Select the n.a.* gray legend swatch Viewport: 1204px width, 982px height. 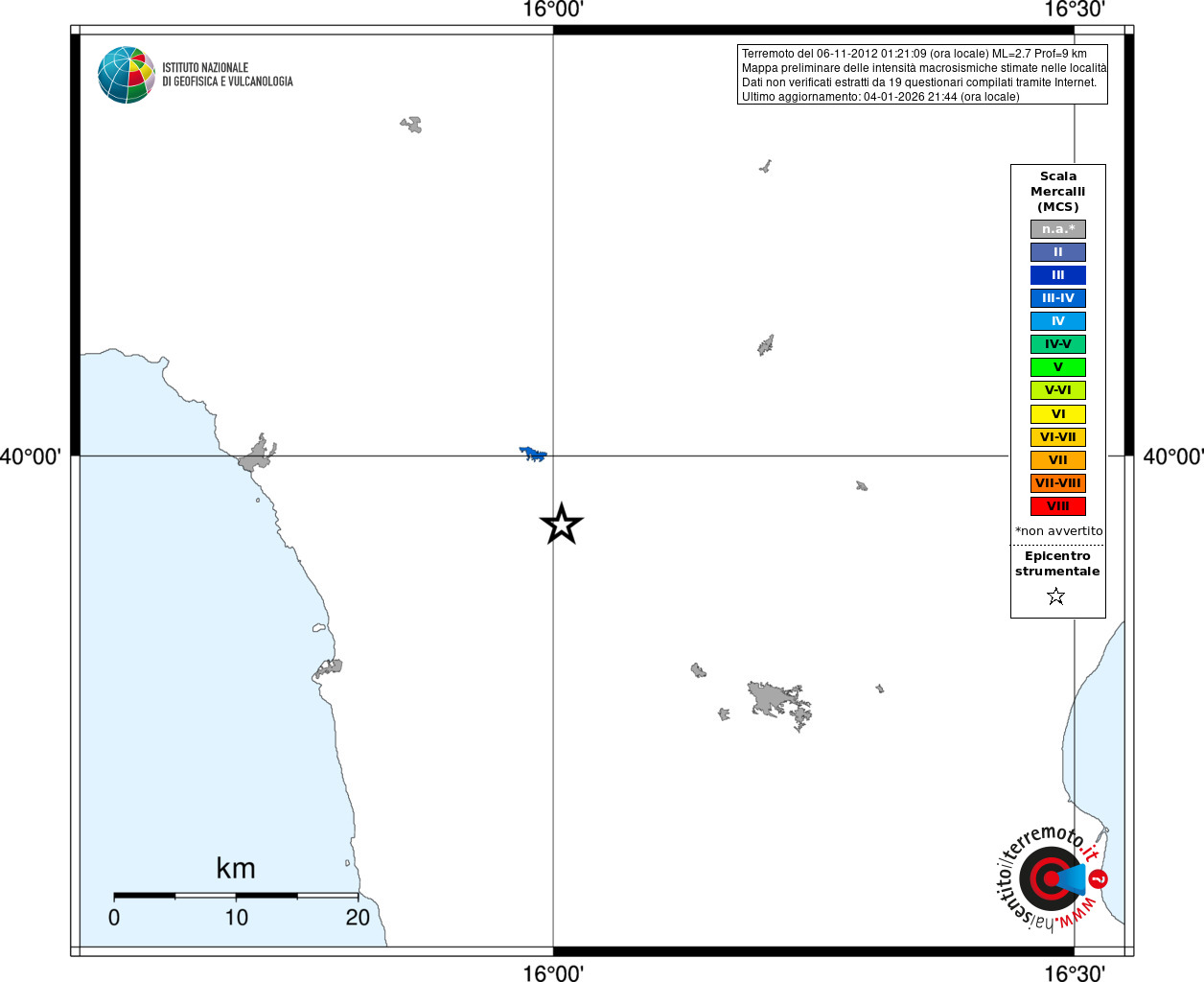click(x=1058, y=229)
